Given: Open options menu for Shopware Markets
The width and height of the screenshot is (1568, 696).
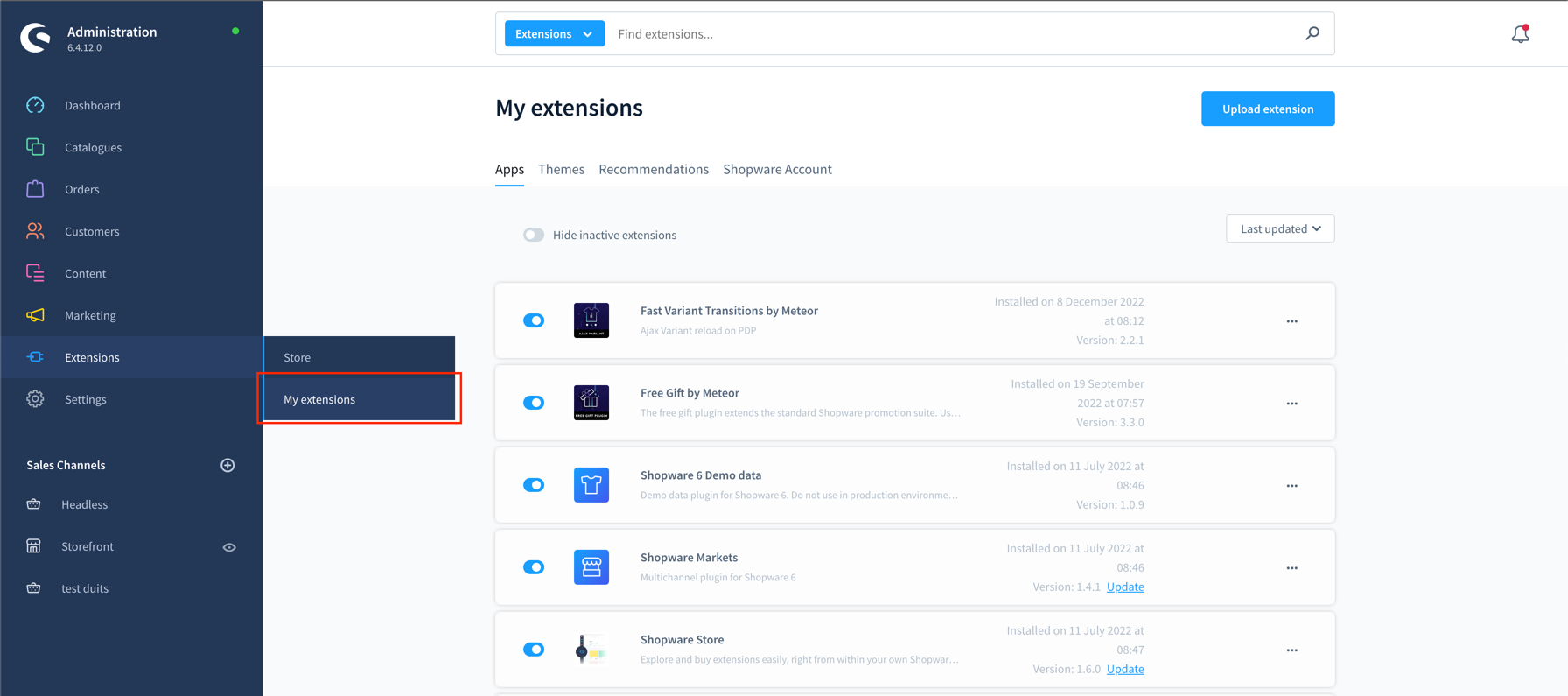Looking at the screenshot, I should pos(1292,568).
